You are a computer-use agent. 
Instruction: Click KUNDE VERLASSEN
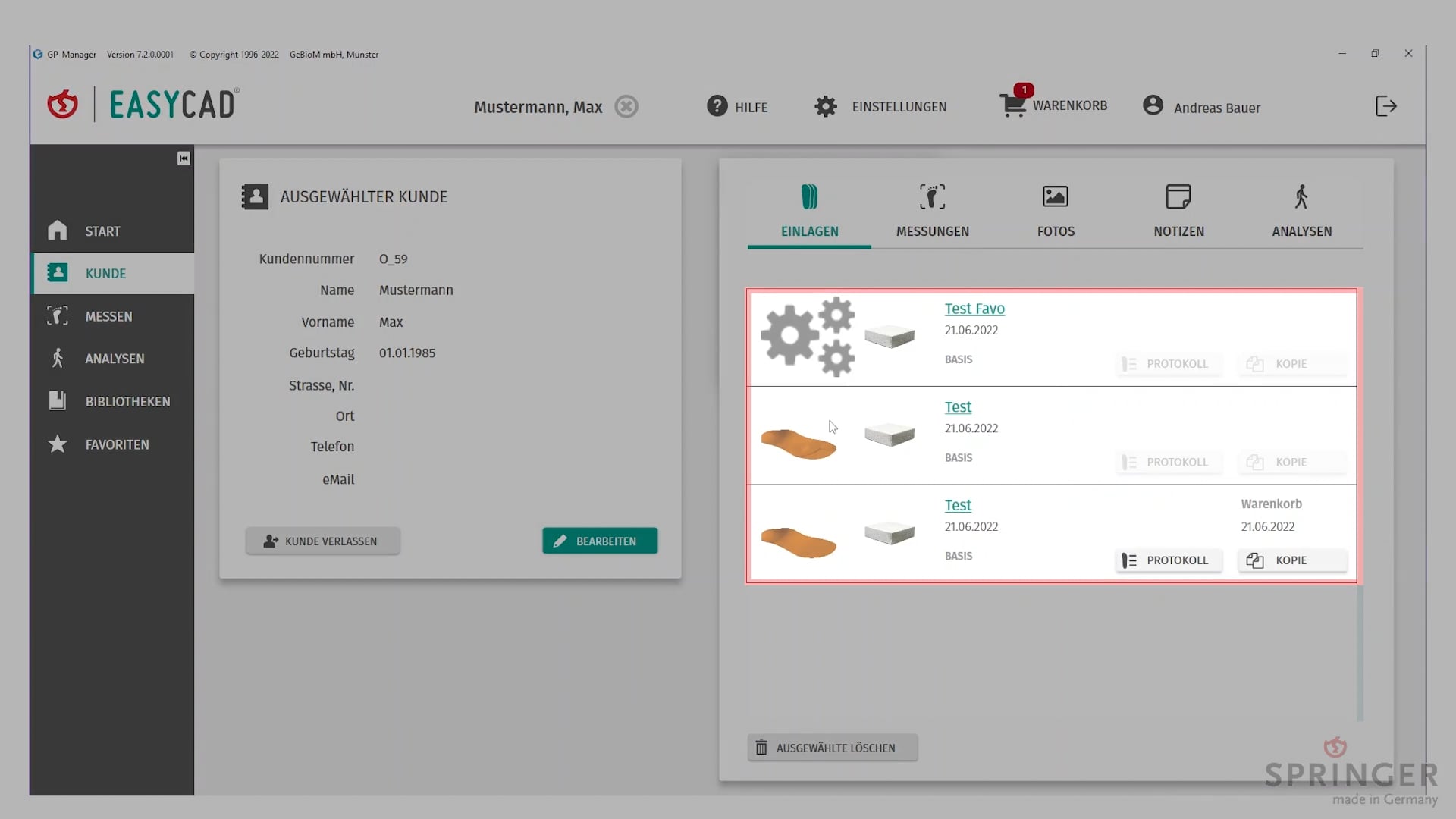click(322, 541)
